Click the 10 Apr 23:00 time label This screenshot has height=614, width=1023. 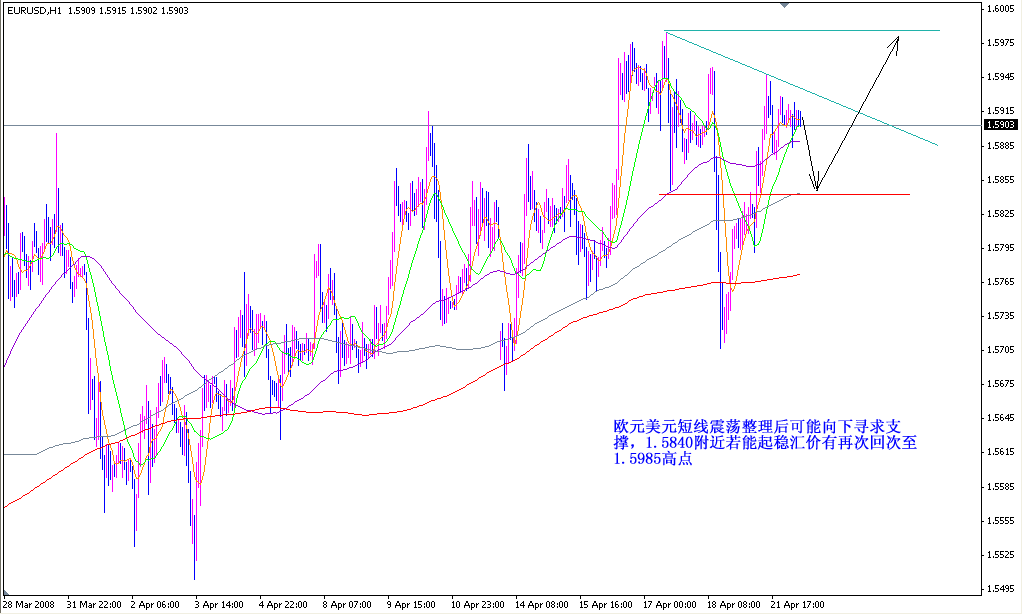tap(478, 605)
